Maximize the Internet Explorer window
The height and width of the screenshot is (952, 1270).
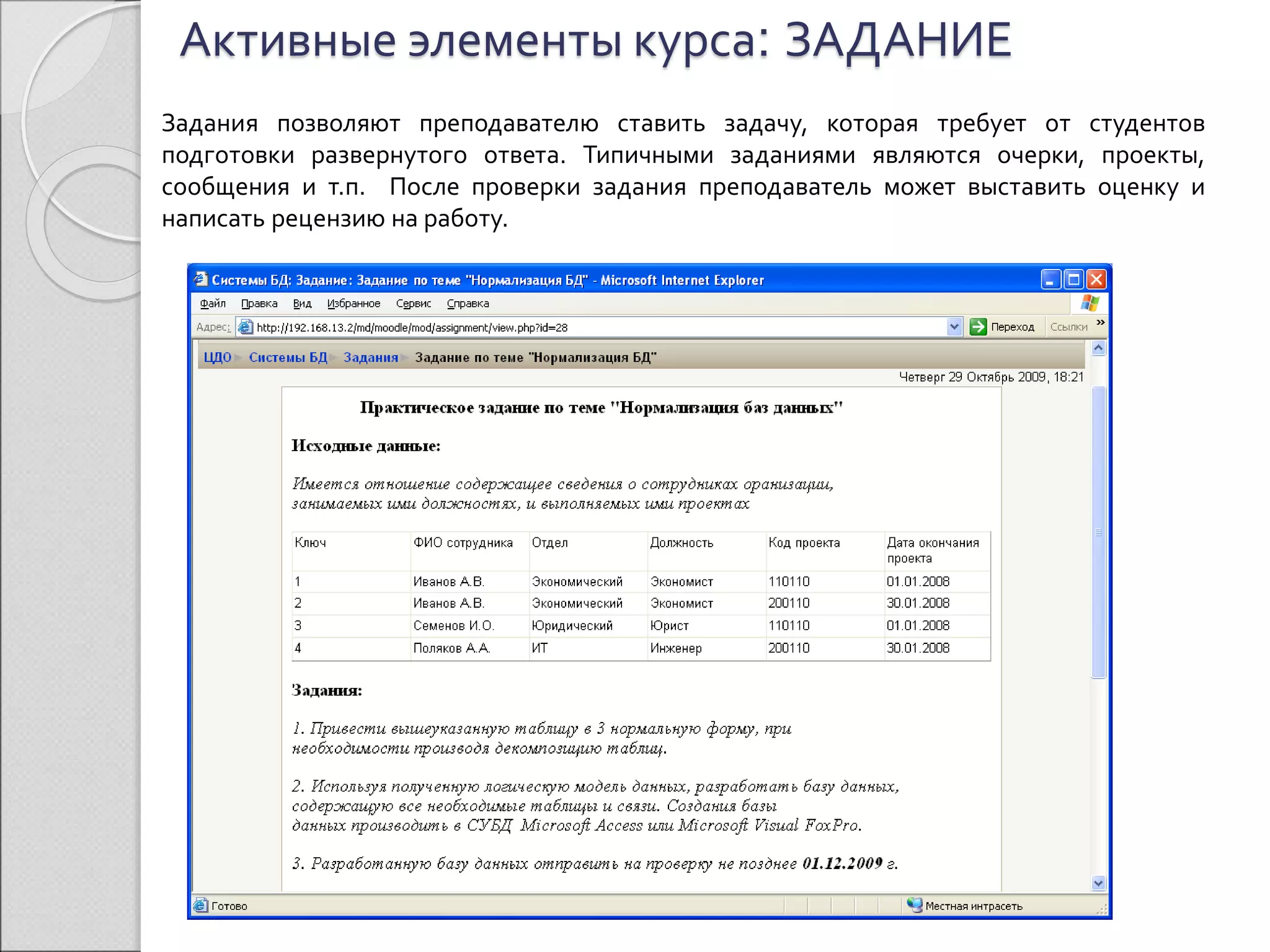click(1073, 280)
